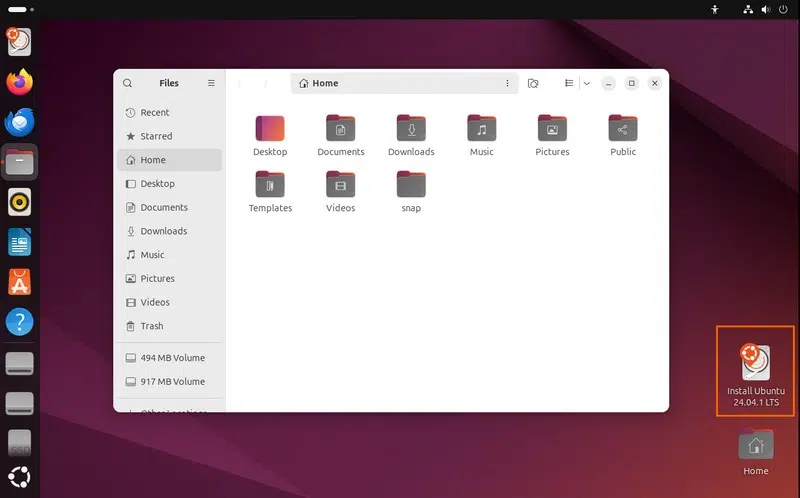Select Starred in the sidebar

tap(169, 136)
